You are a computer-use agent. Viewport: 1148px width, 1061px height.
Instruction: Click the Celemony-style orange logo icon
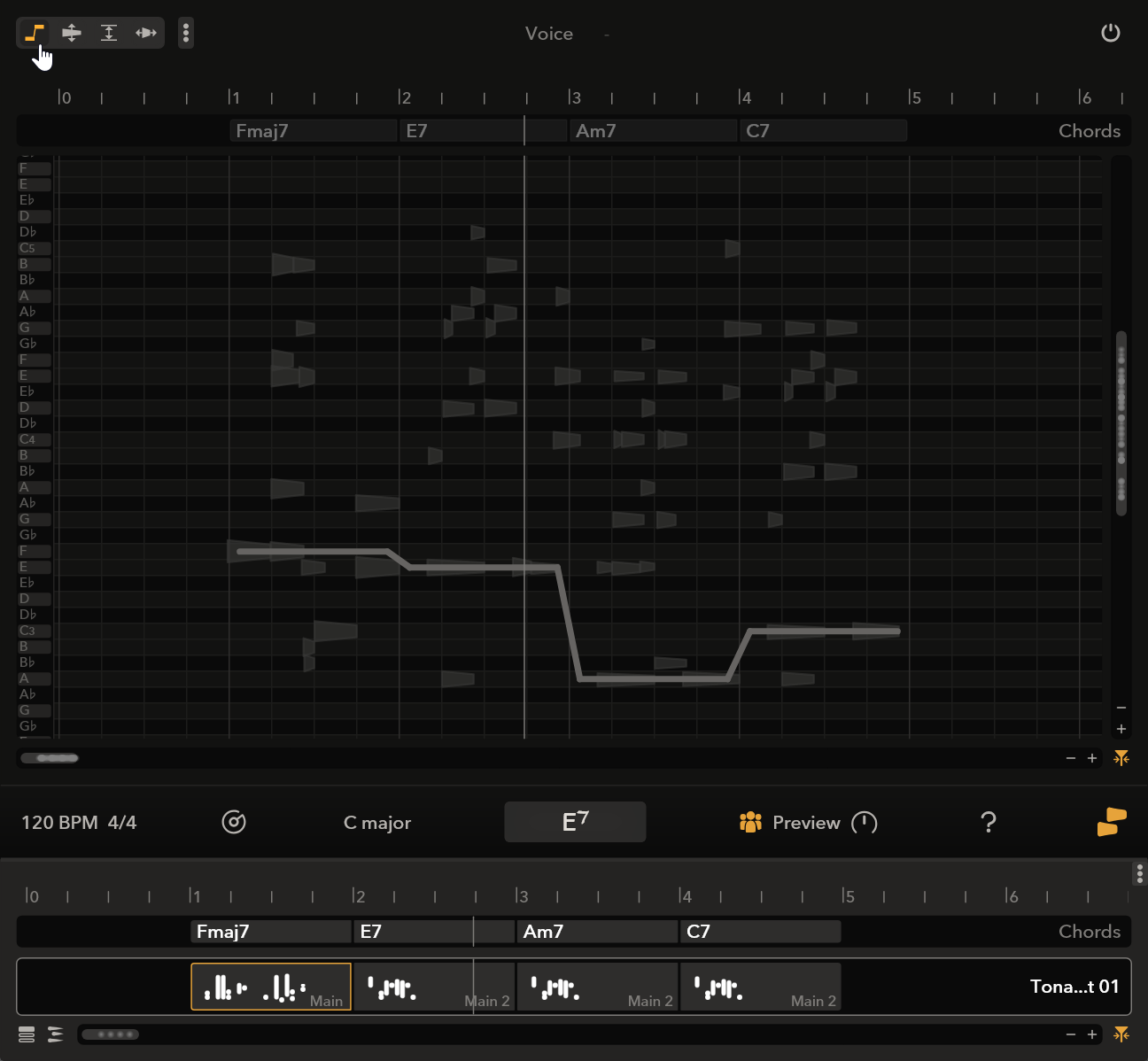click(1111, 822)
